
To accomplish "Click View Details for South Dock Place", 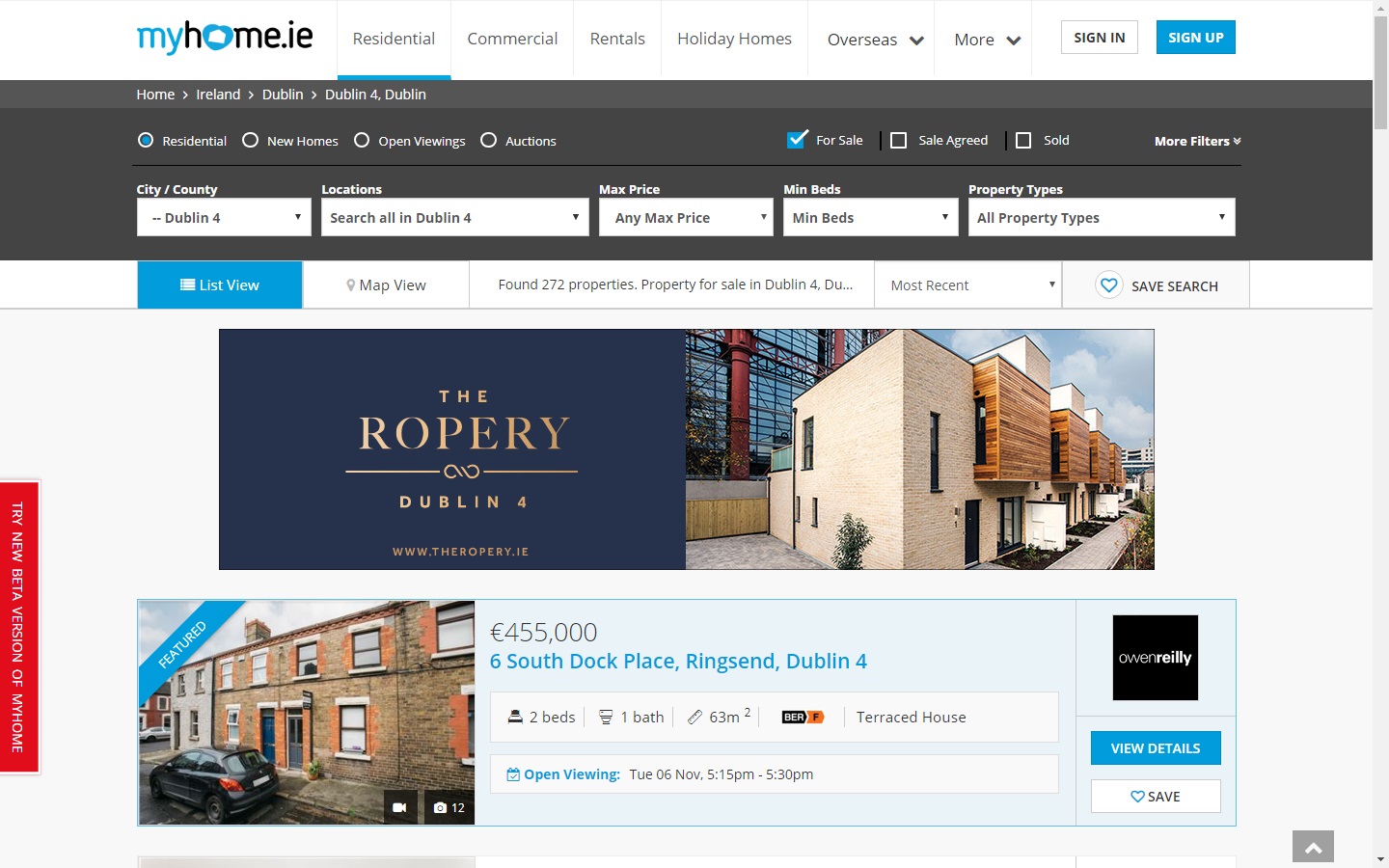I will [1156, 748].
